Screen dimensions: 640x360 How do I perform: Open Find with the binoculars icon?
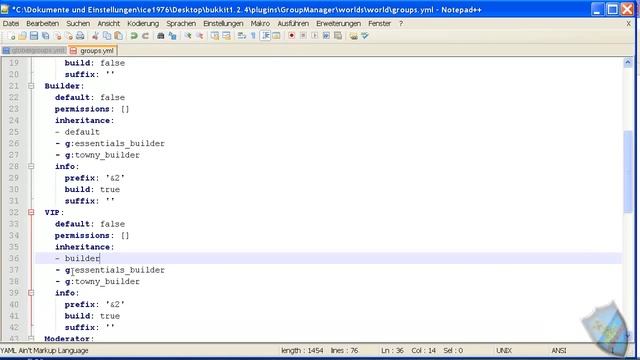pyautogui.click(x=160, y=36)
